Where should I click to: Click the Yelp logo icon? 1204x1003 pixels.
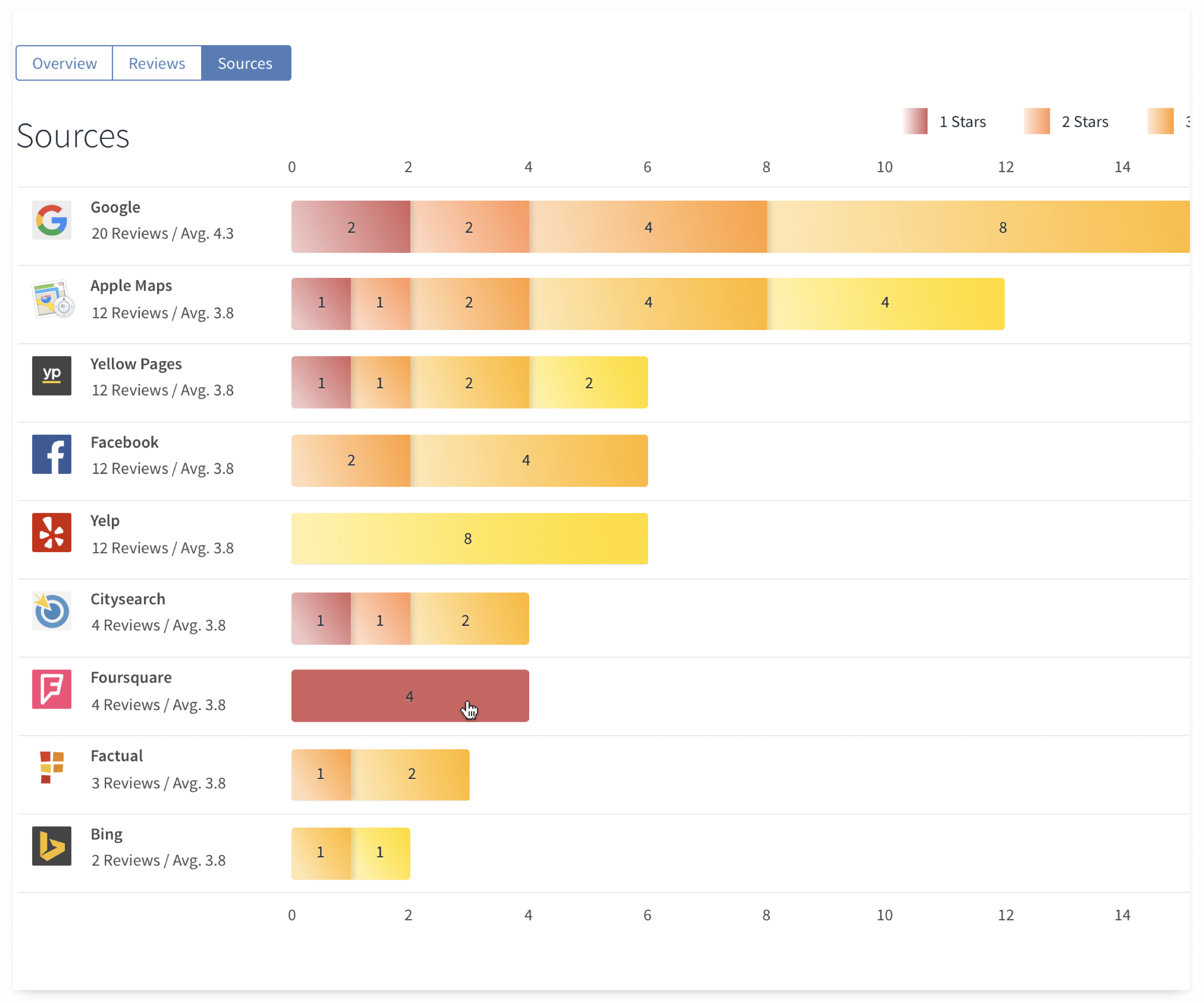52,533
